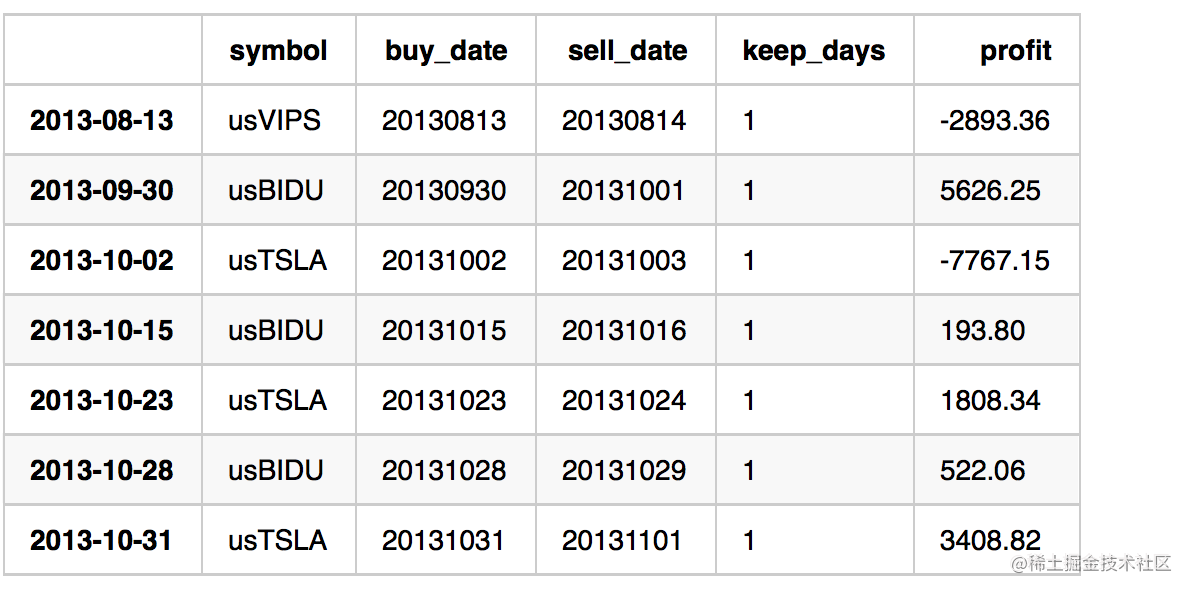Viewport: 1190px width, 592px height.
Task: Click the profit column header
Action: point(1015,51)
